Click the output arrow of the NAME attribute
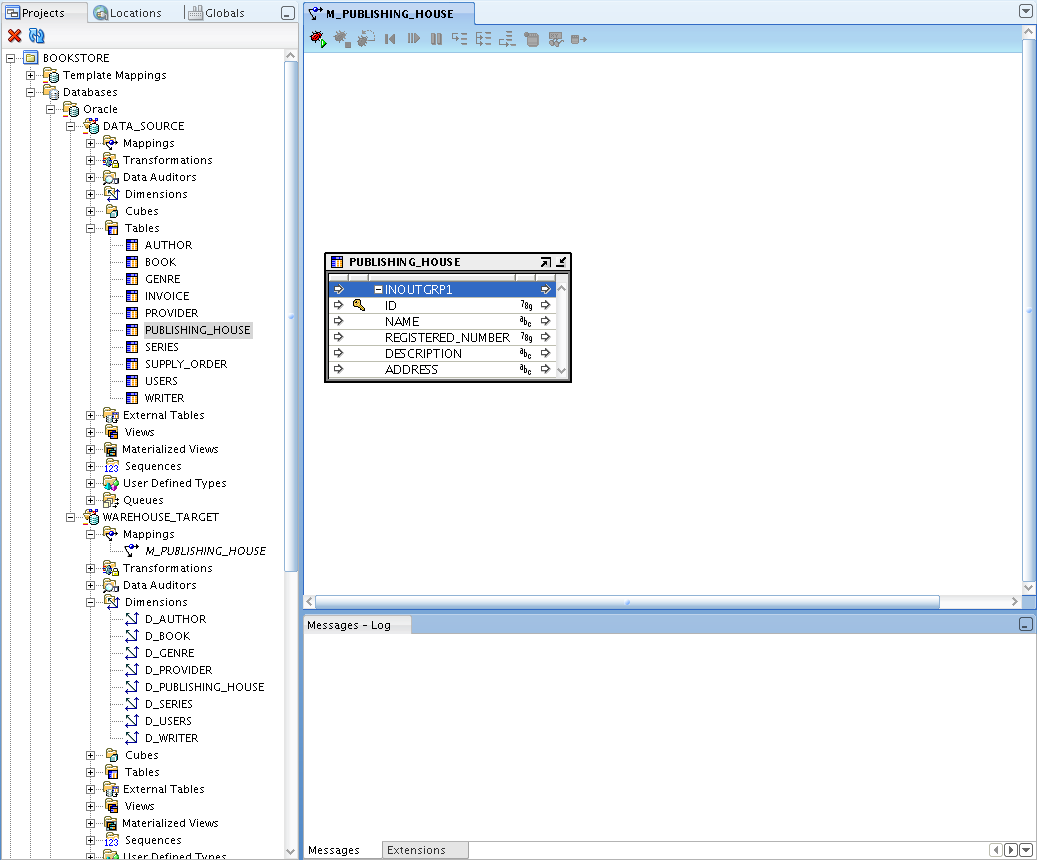 546,321
